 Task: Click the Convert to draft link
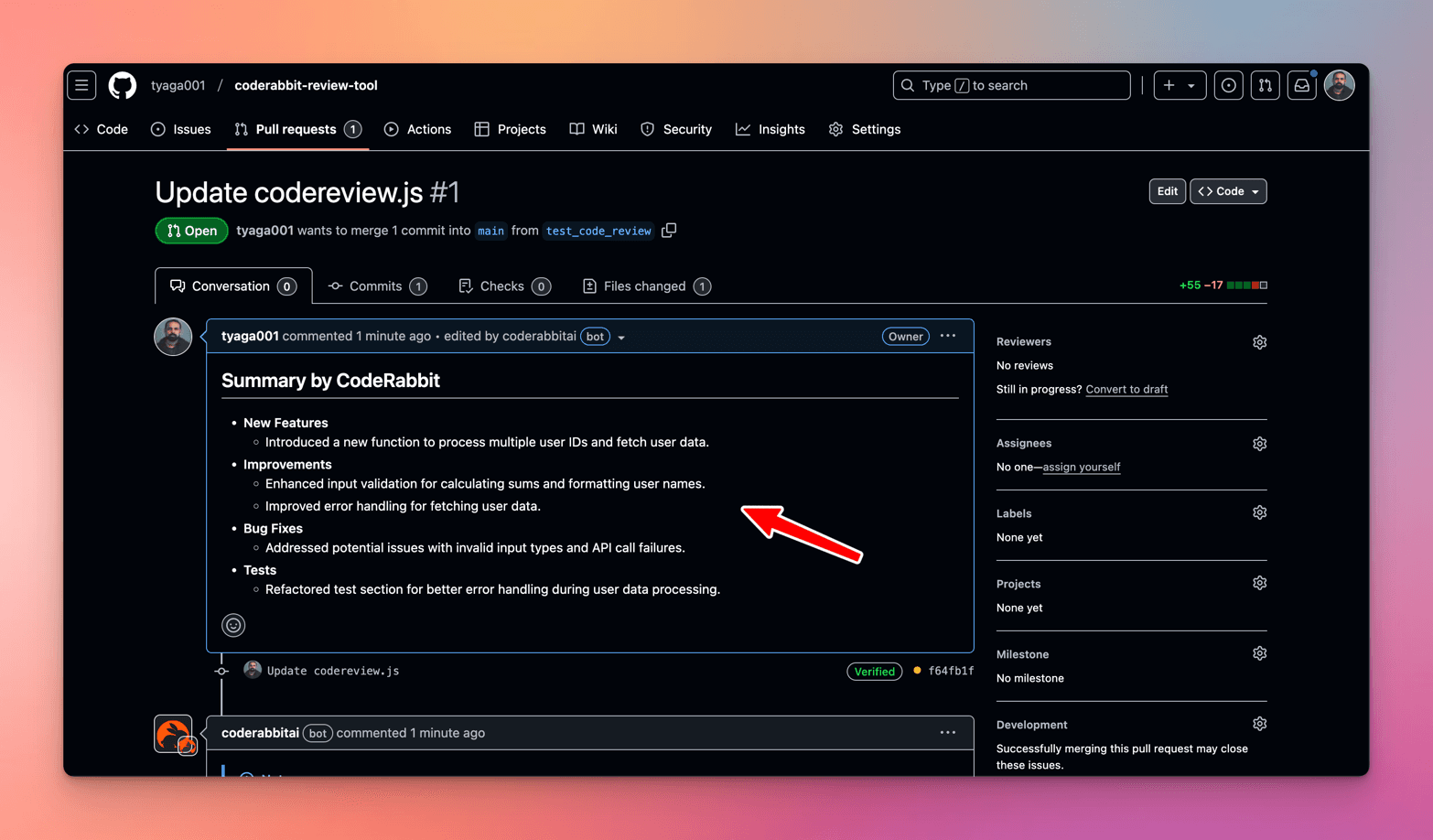1126,389
